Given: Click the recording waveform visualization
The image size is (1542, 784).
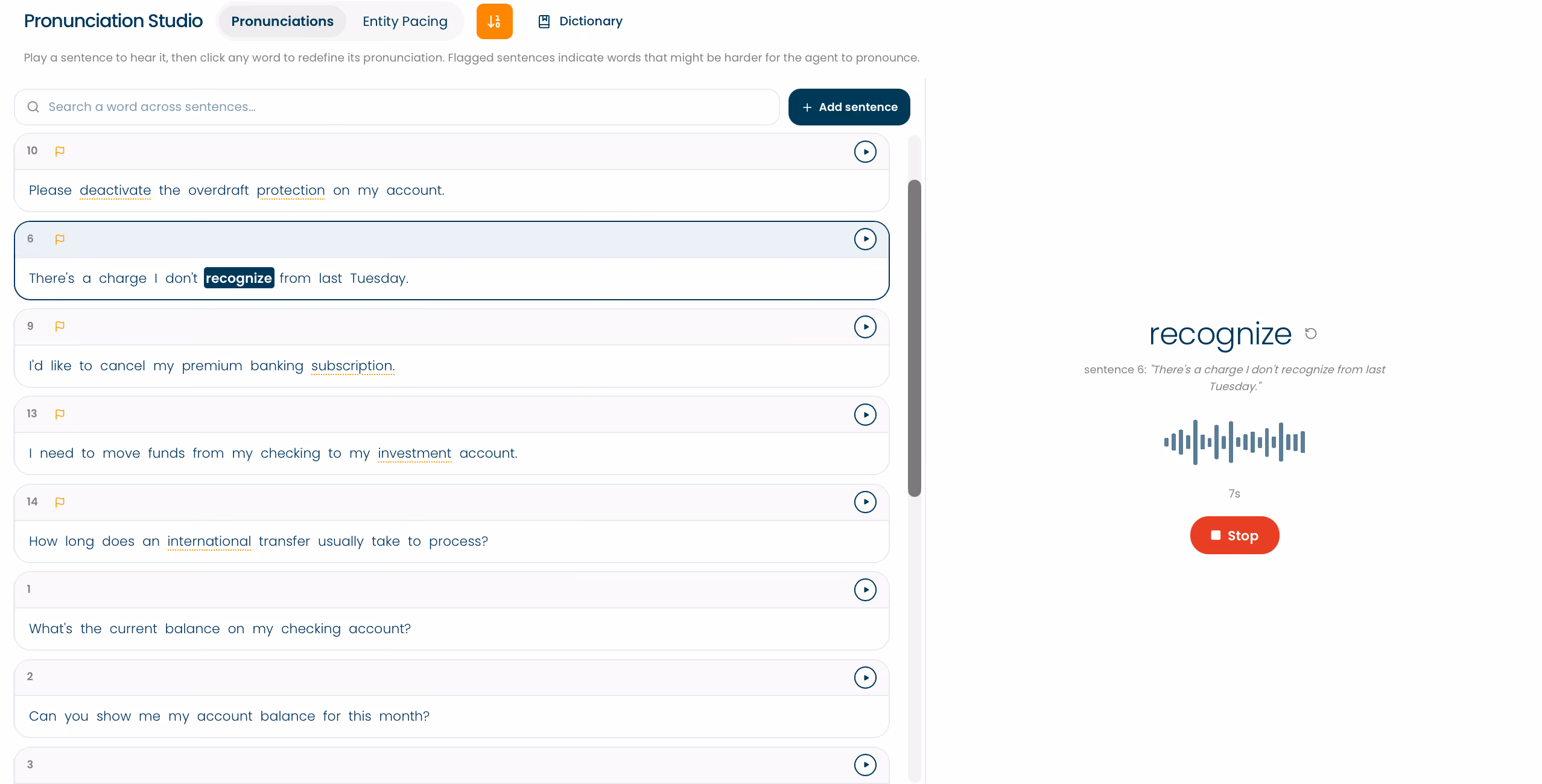Looking at the screenshot, I should click(1234, 442).
